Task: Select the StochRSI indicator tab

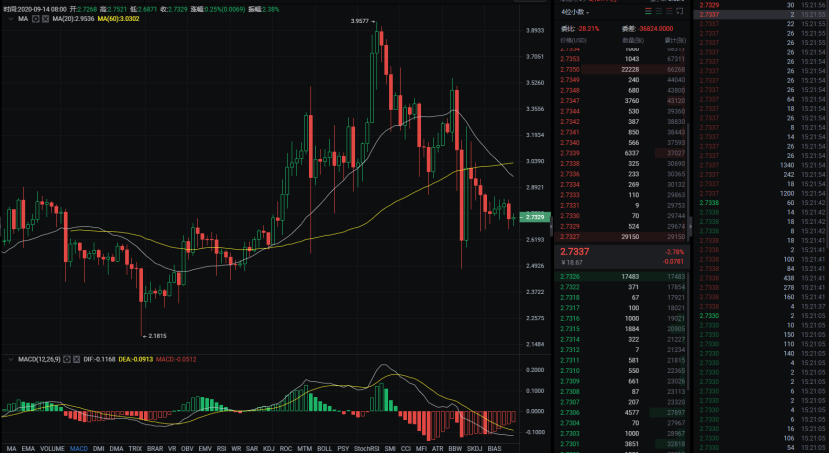Action: [367, 449]
